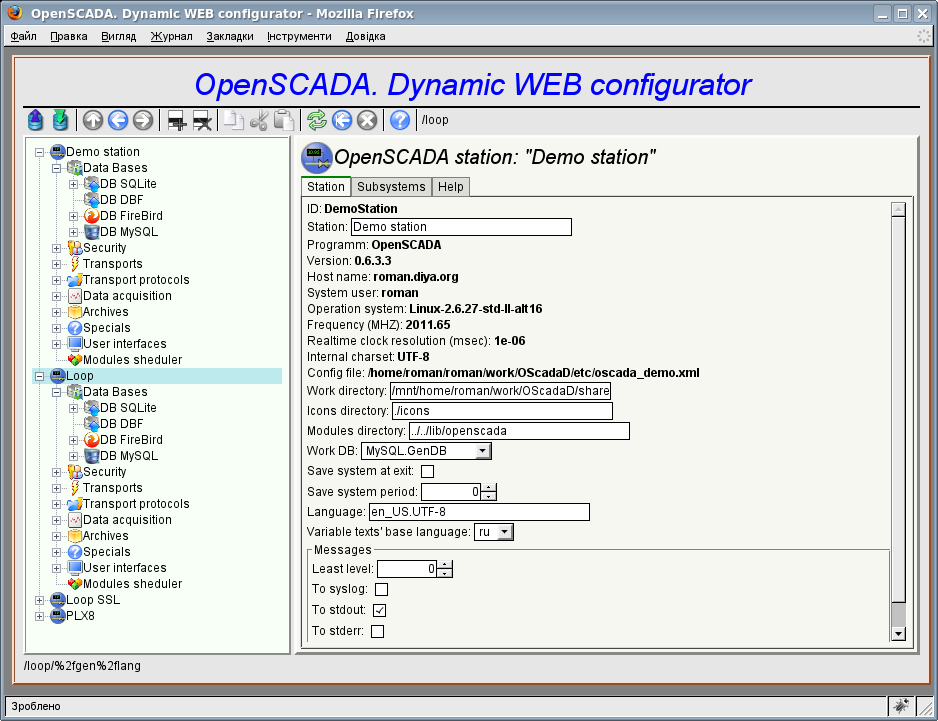The height and width of the screenshot is (721, 938).
Task: Click the Modules sheduler icon under Demo station
Action: [x=75, y=360]
